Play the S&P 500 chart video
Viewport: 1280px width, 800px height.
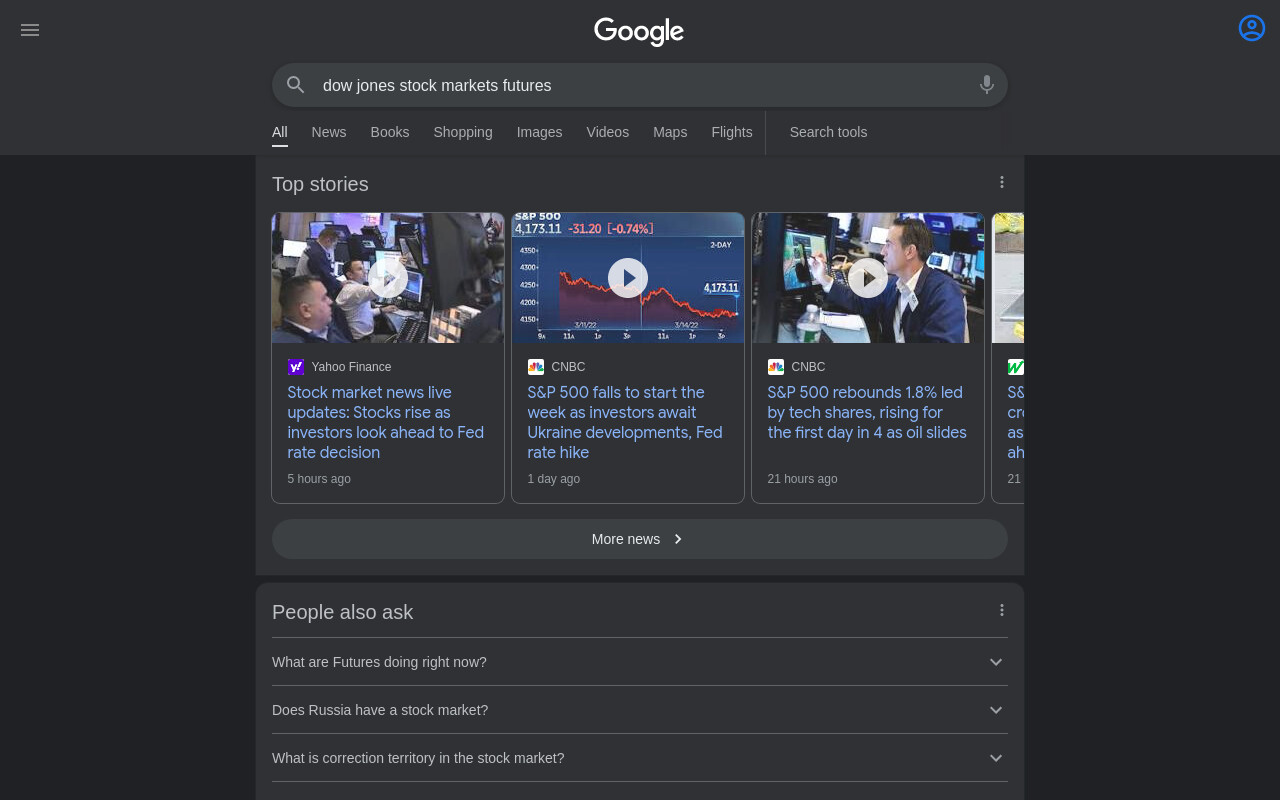[x=628, y=278]
